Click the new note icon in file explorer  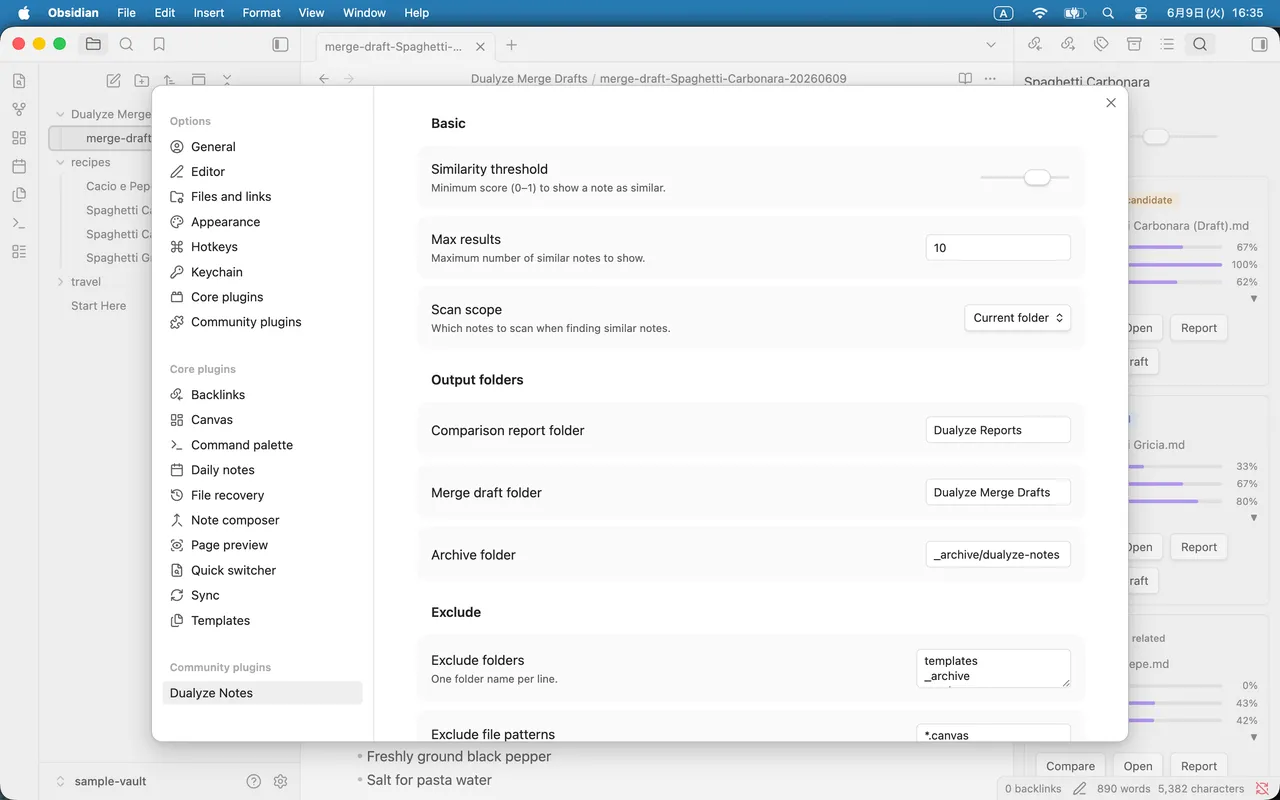tap(114, 80)
